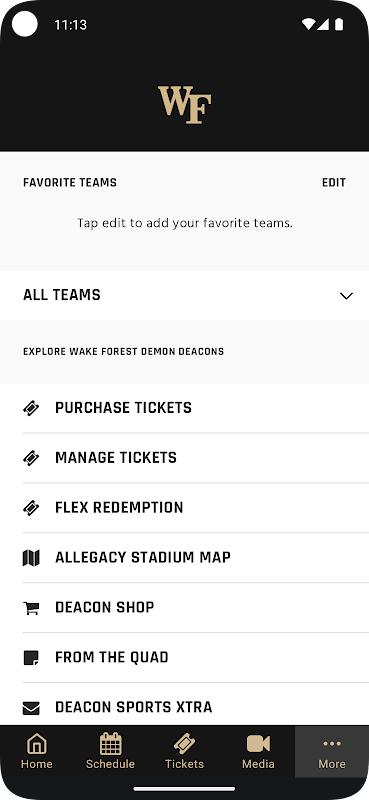Expand the All Teams chevron

(x=346, y=295)
